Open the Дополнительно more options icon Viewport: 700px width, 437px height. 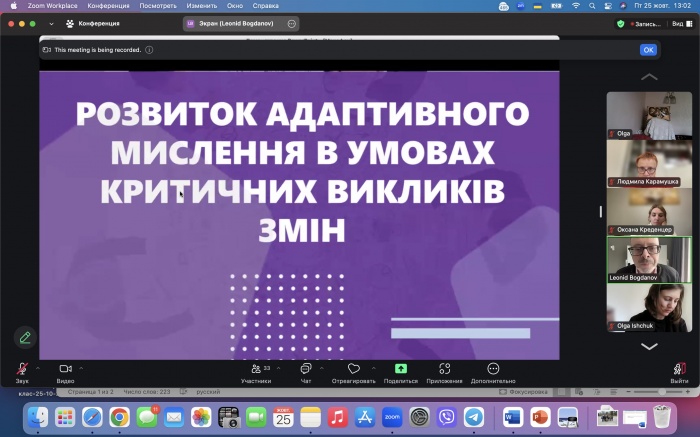pos(493,369)
